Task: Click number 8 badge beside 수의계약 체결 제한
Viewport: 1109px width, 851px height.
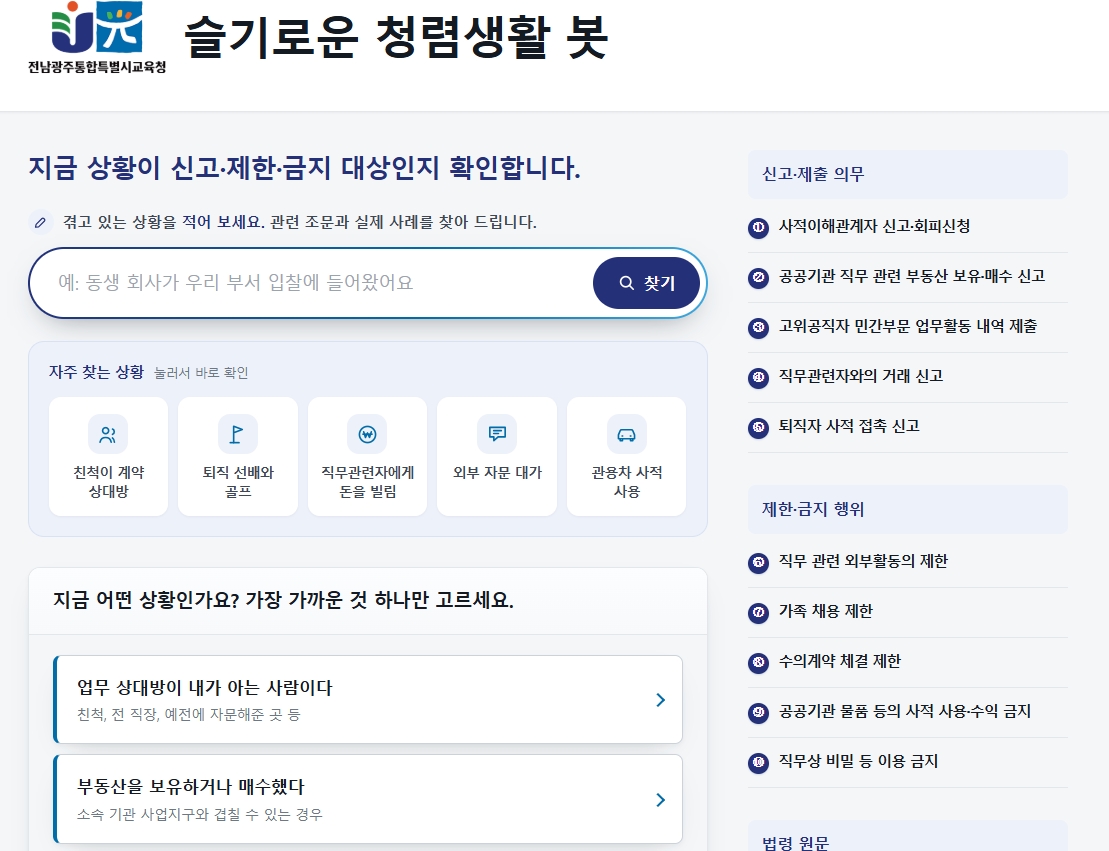Action: 758,663
